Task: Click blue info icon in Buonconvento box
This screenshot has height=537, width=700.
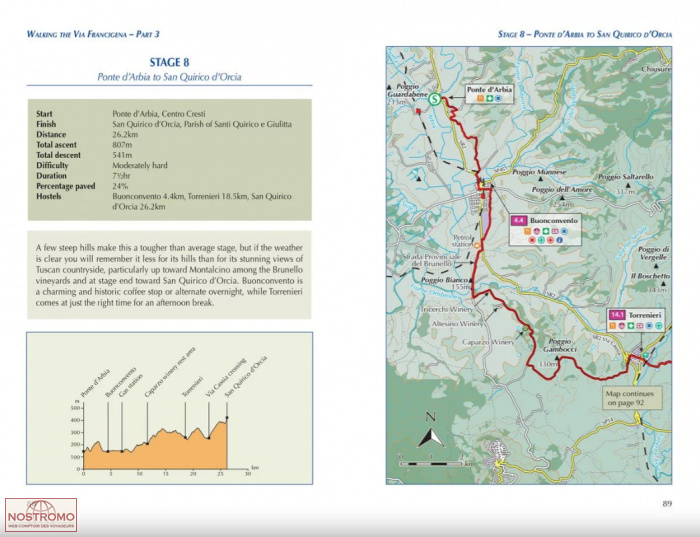Action: (559, 240)
